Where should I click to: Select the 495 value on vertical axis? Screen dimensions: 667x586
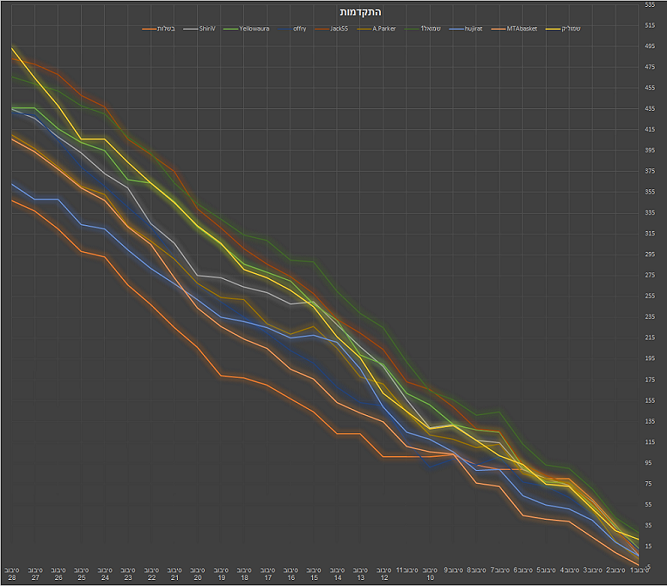(x=650, y=46)
